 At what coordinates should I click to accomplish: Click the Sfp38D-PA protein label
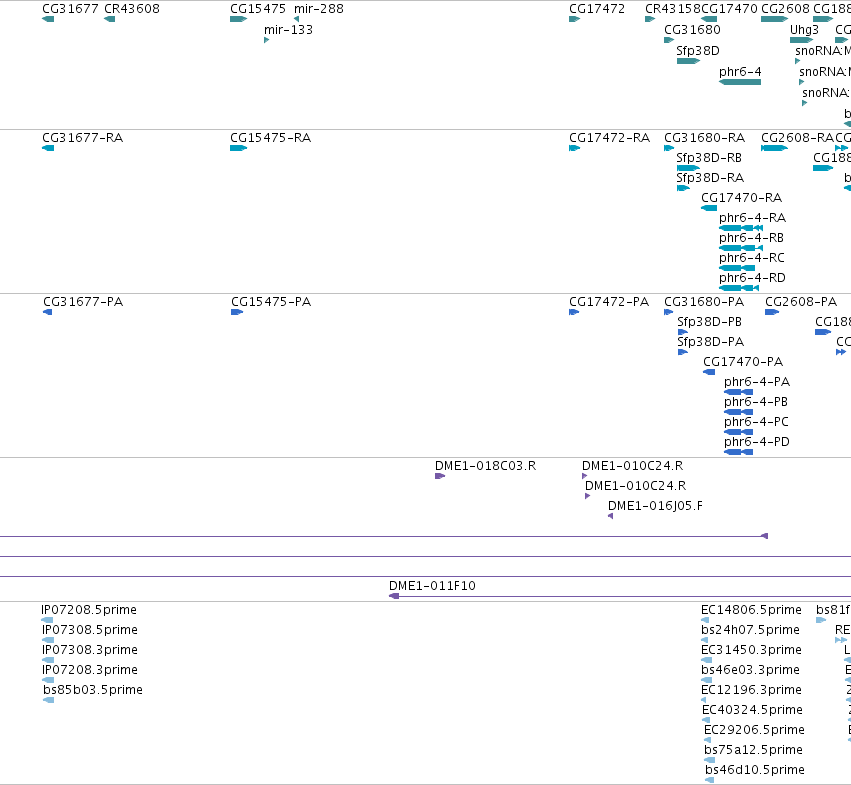click(710, 342)
